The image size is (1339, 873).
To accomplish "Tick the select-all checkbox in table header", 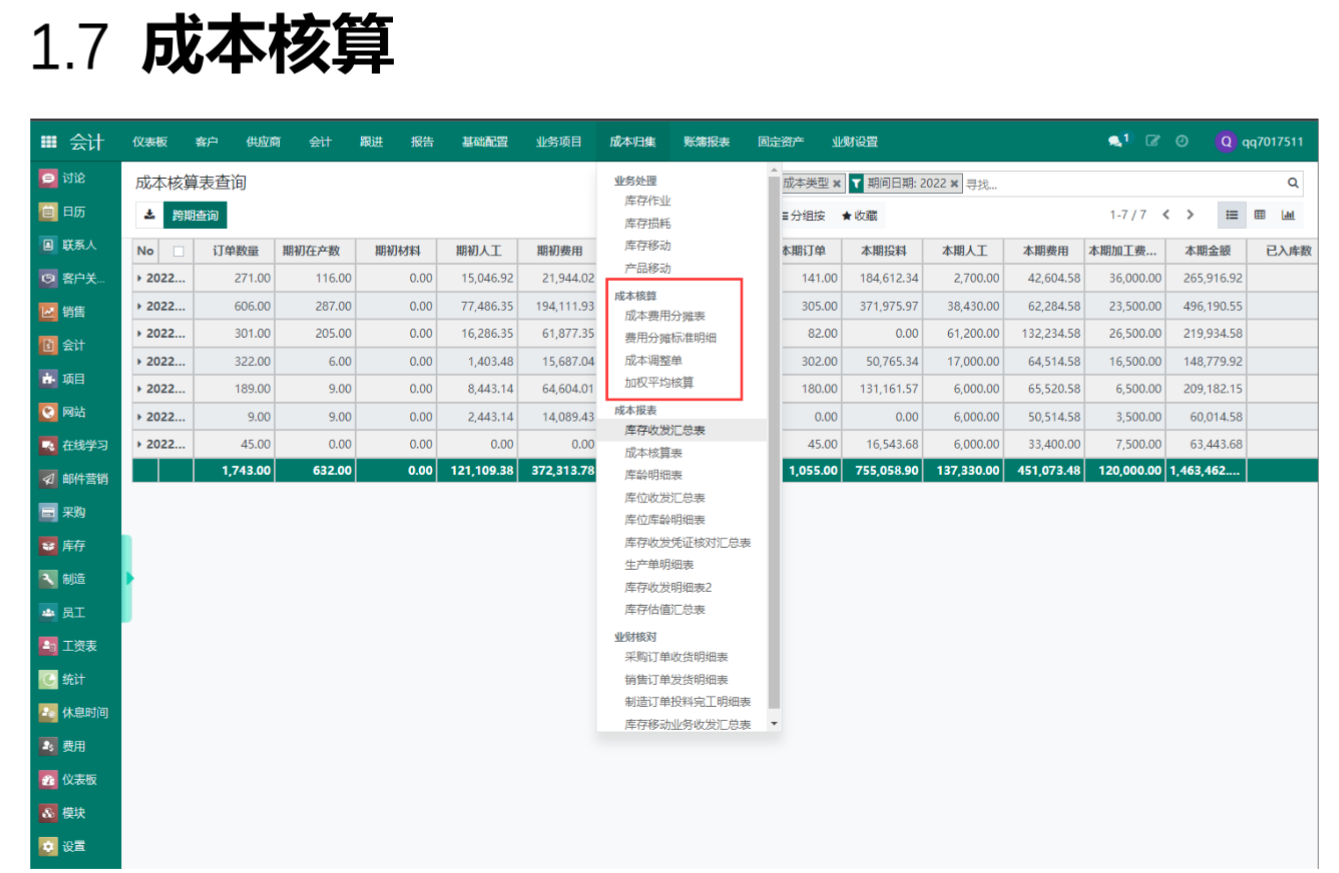I will point(179,251).
